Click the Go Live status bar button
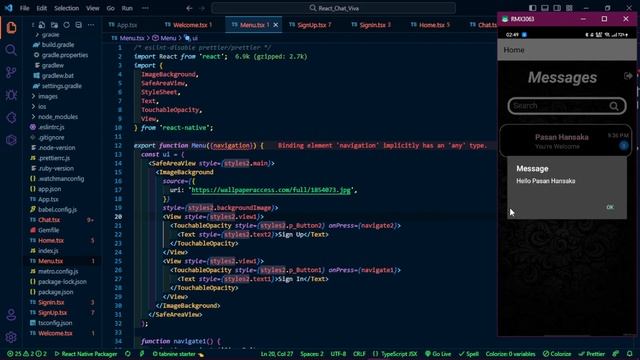 [438, 354]
